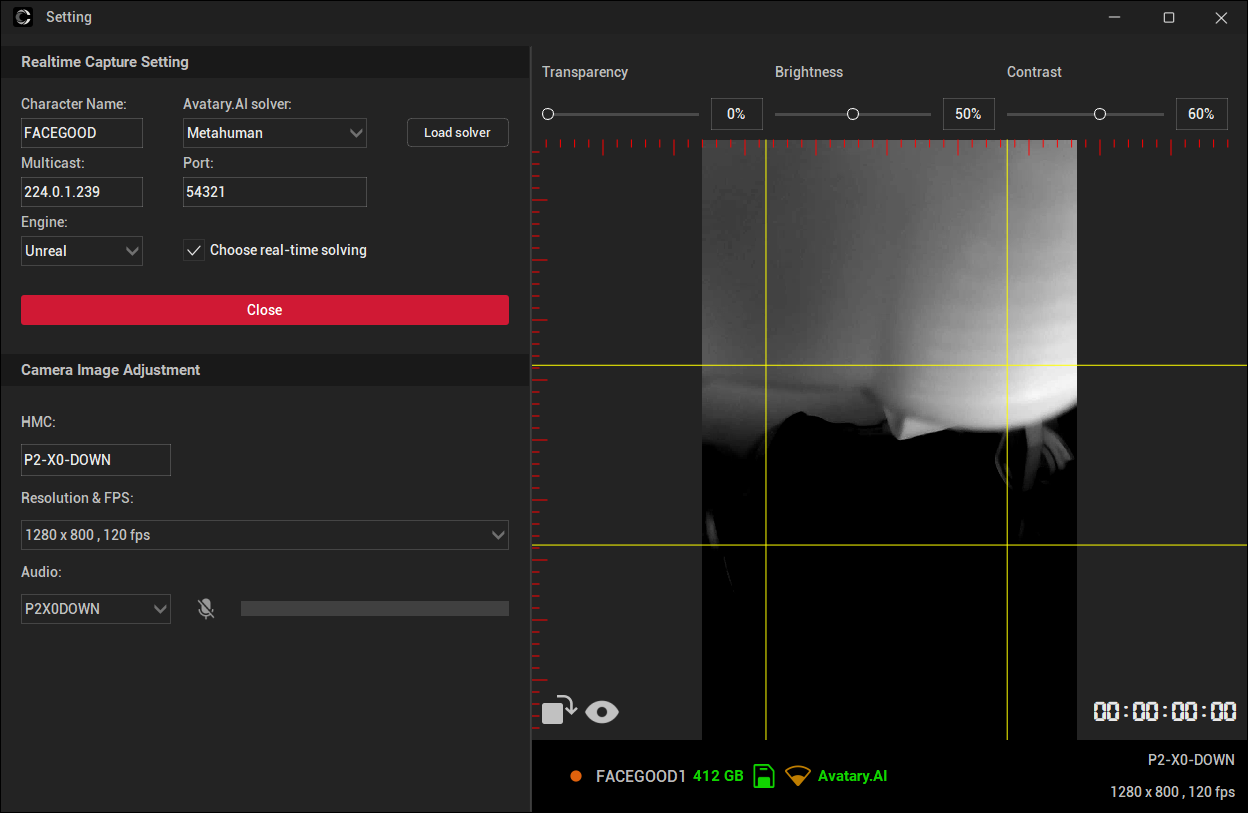Expand the Resolution & FPS dropdown
Screen dimensions: 1248x813
point(265,535)
